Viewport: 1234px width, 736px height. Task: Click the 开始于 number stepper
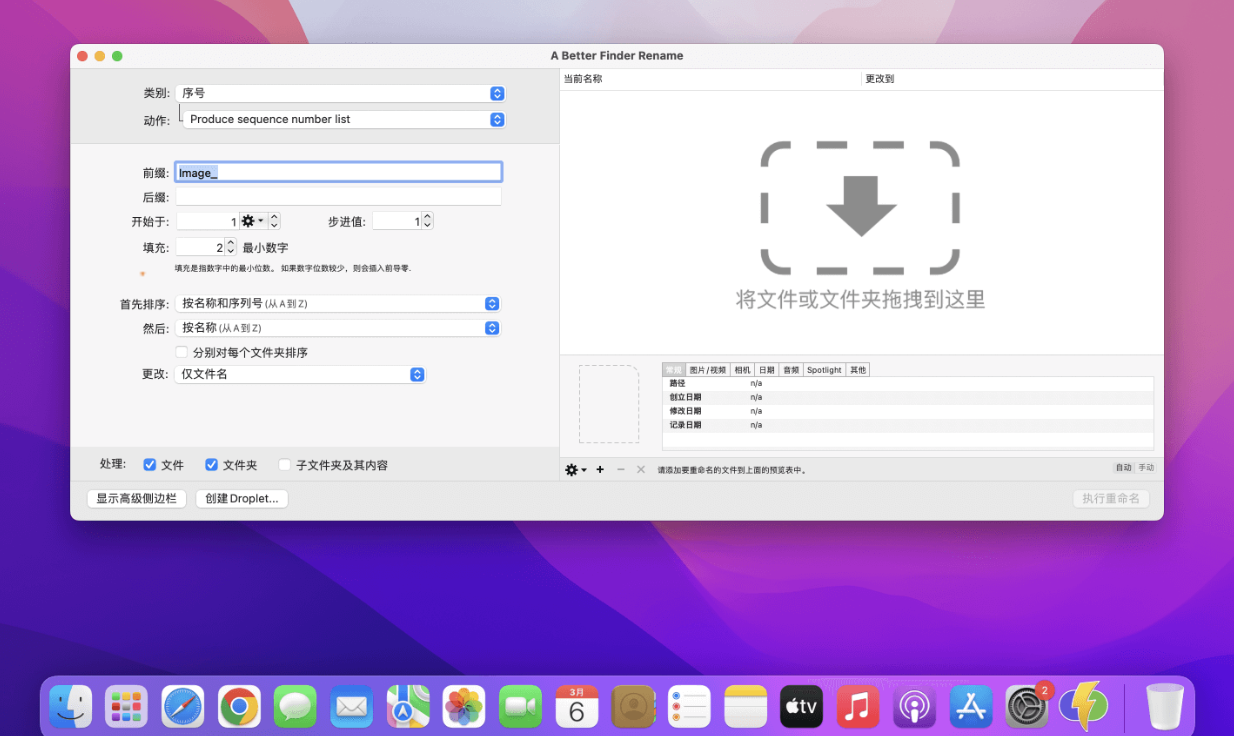coord(275,221)
